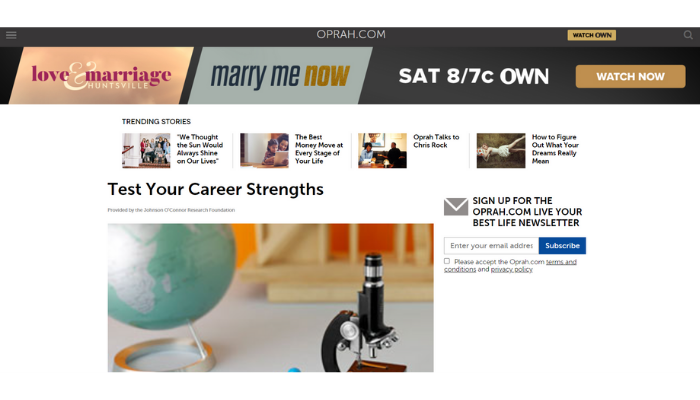This screenshot has width=700, height=400.
Task: Open the terms and conditions link
Action: click(x=510, y=266)
